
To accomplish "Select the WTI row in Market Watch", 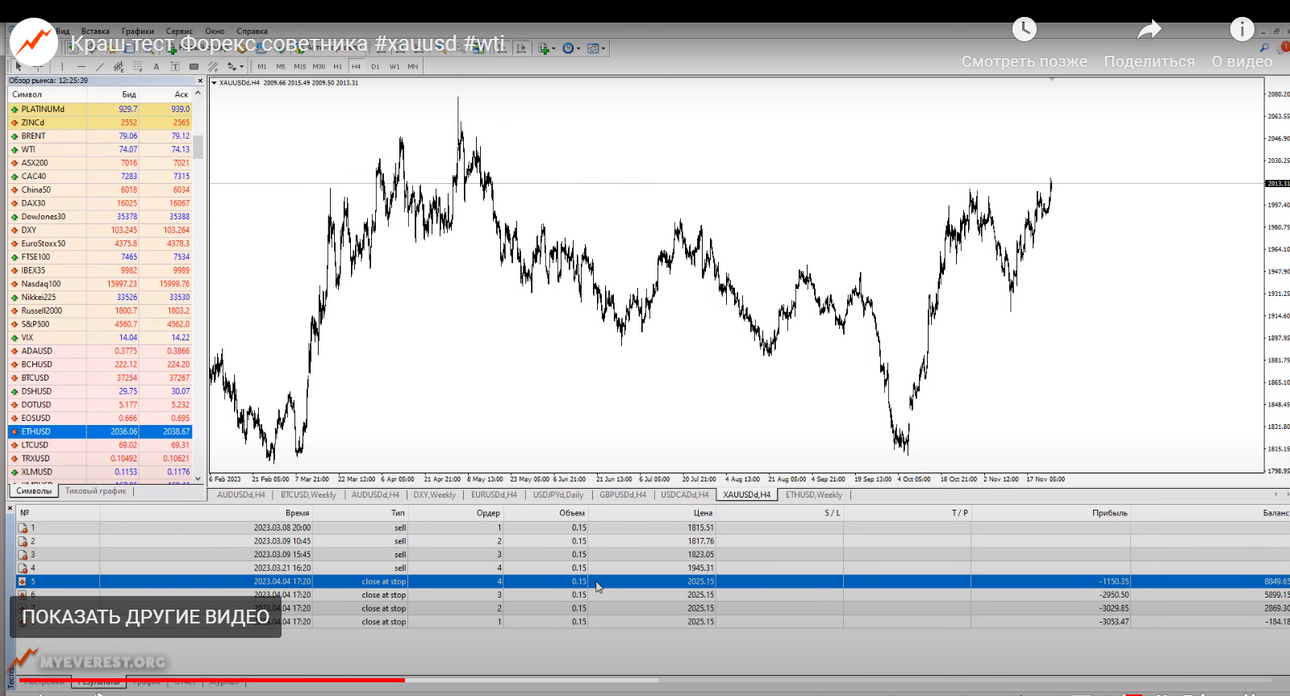I will tap(100, 149).
